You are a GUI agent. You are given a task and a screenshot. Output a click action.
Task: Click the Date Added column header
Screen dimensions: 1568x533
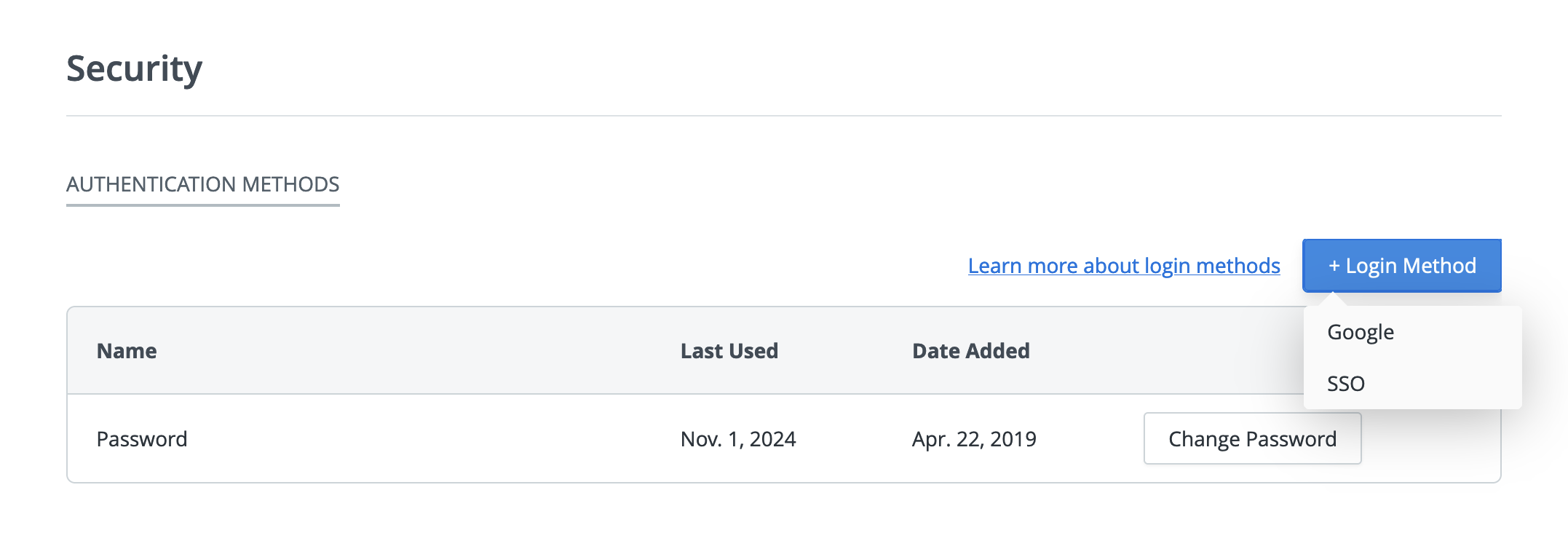(x=970, y=351)
